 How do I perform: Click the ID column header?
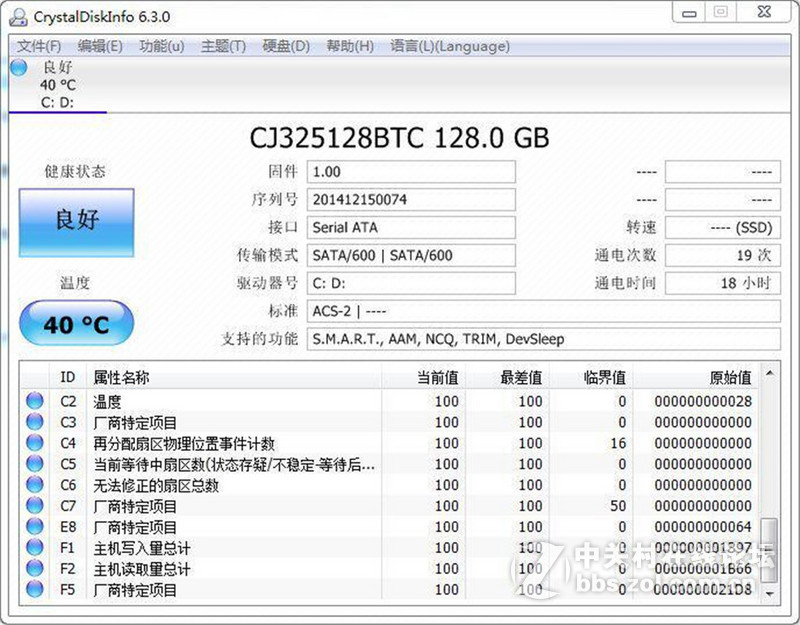pos(68,377)
